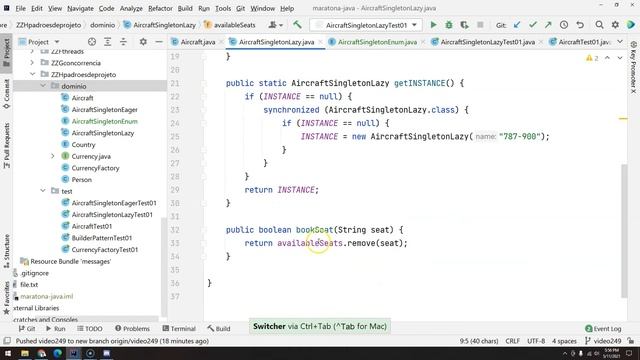Hide the Project tool window
The height and width of the screenshot is (360, 640).
[x=158, y=42]
